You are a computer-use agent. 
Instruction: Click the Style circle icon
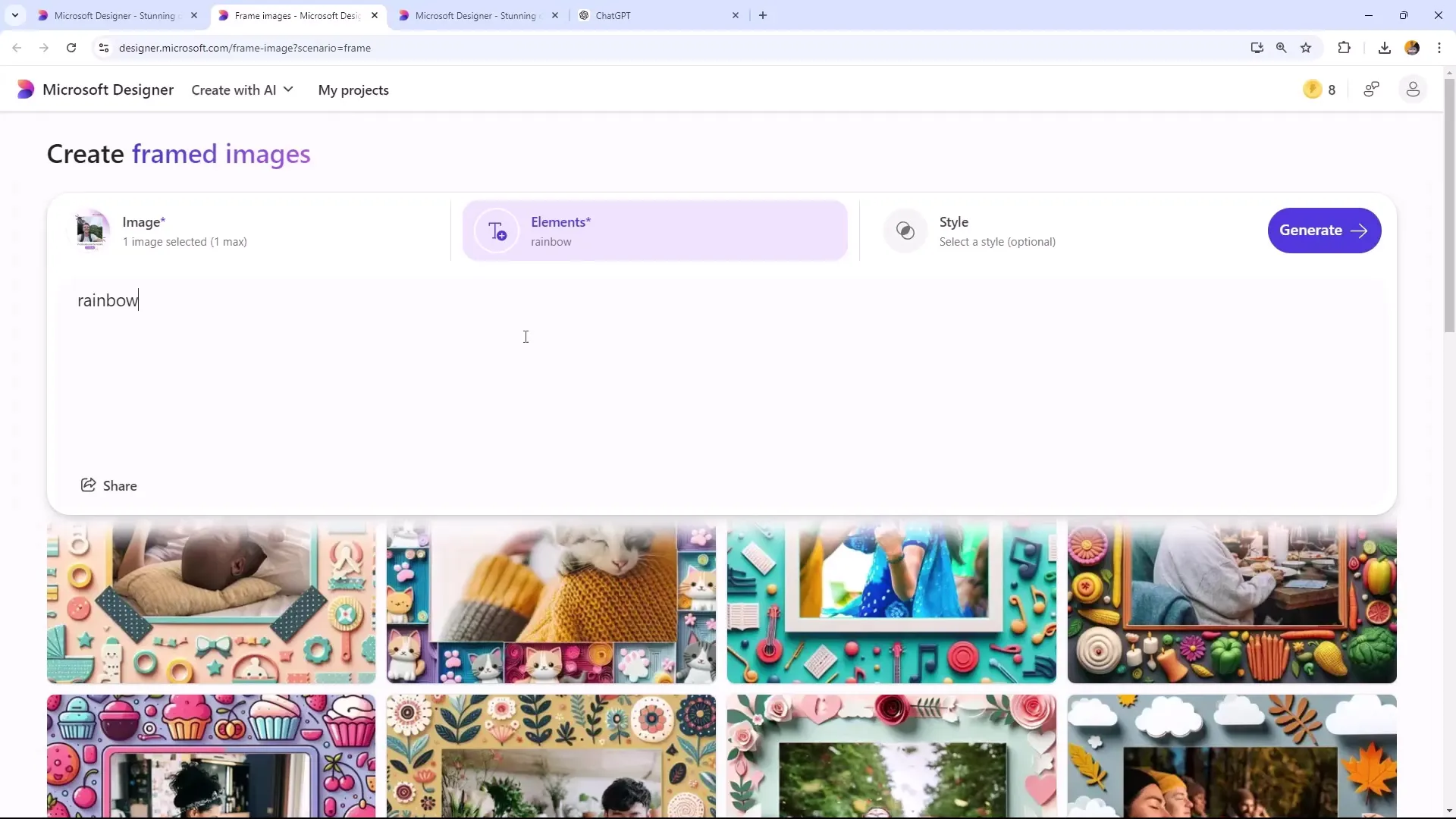tap(905, 231)
